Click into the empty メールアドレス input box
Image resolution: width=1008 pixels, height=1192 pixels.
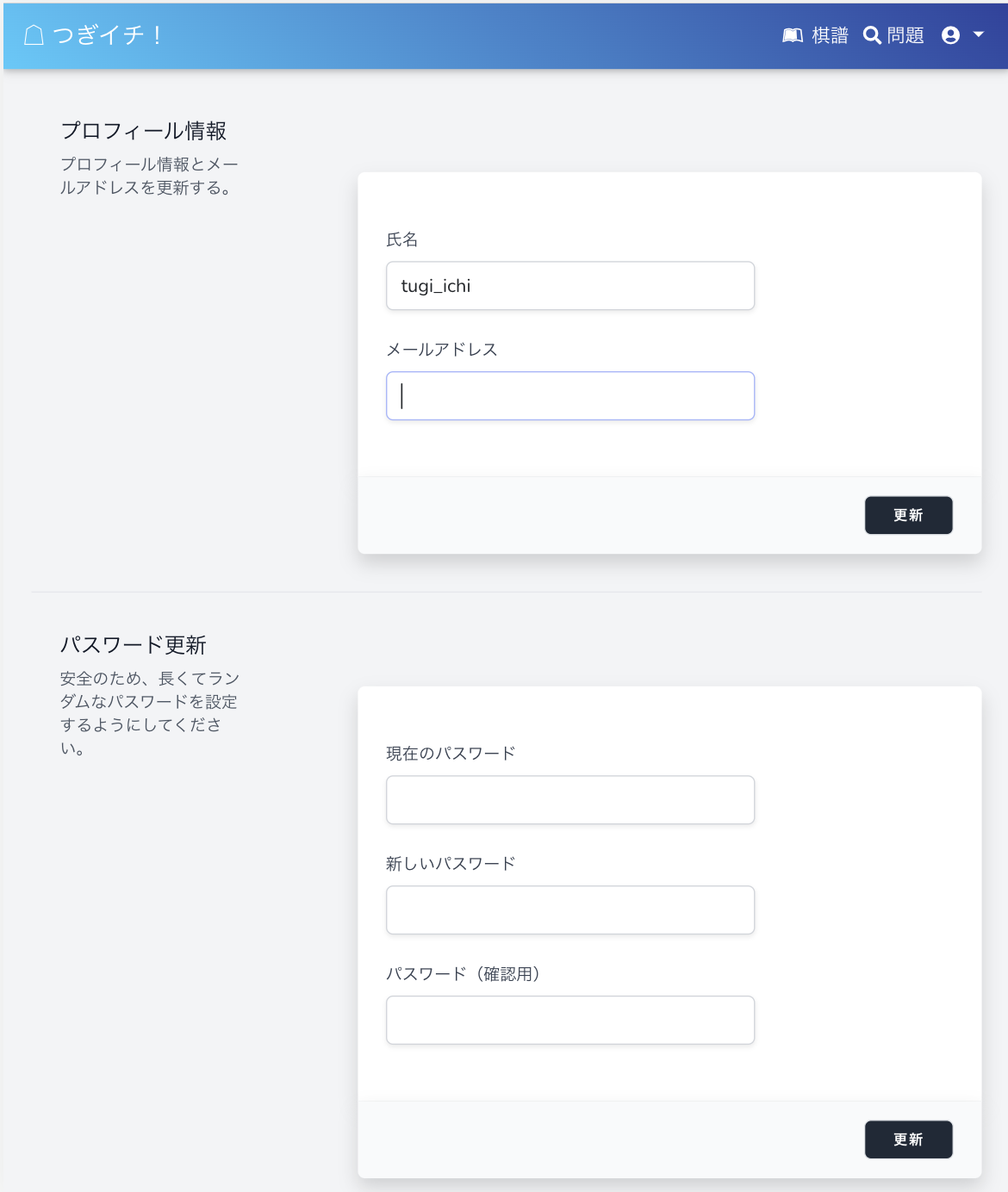[570, 396]
